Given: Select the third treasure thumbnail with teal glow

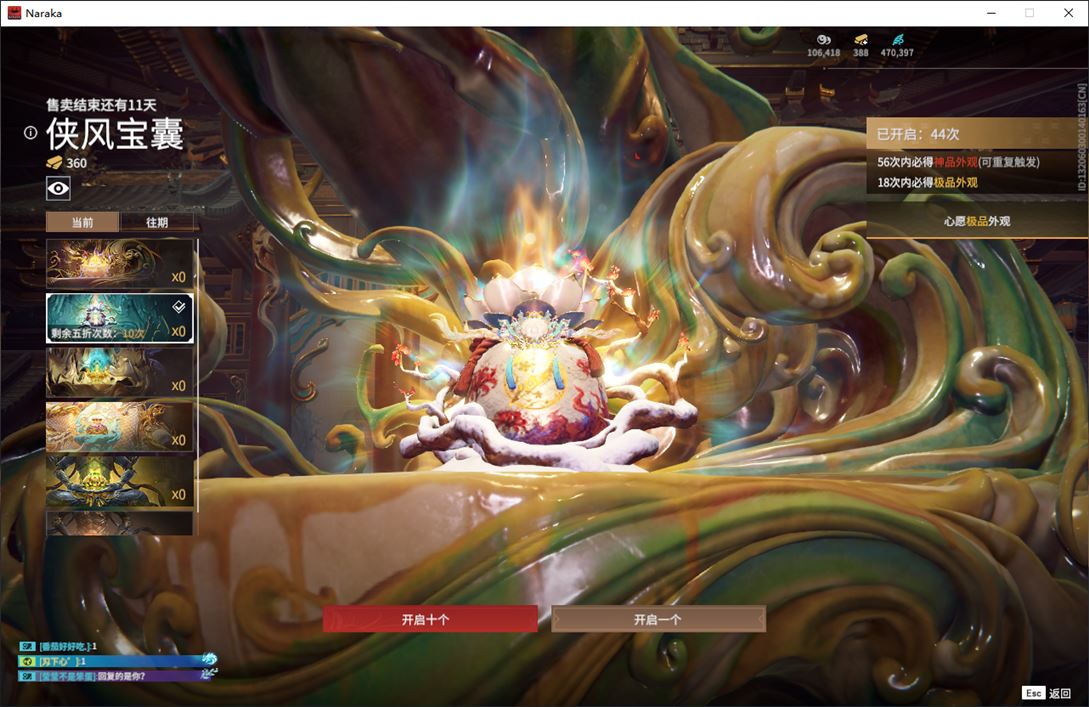Looking at the screenshot, I should coord(119,372).
